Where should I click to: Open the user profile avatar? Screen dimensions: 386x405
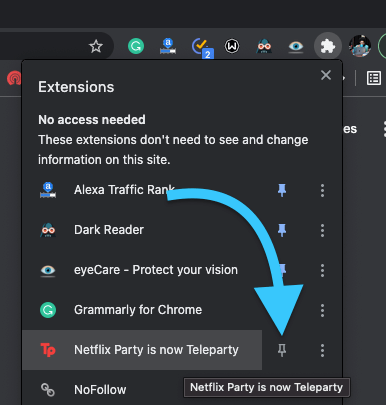[x=360, y=46]
